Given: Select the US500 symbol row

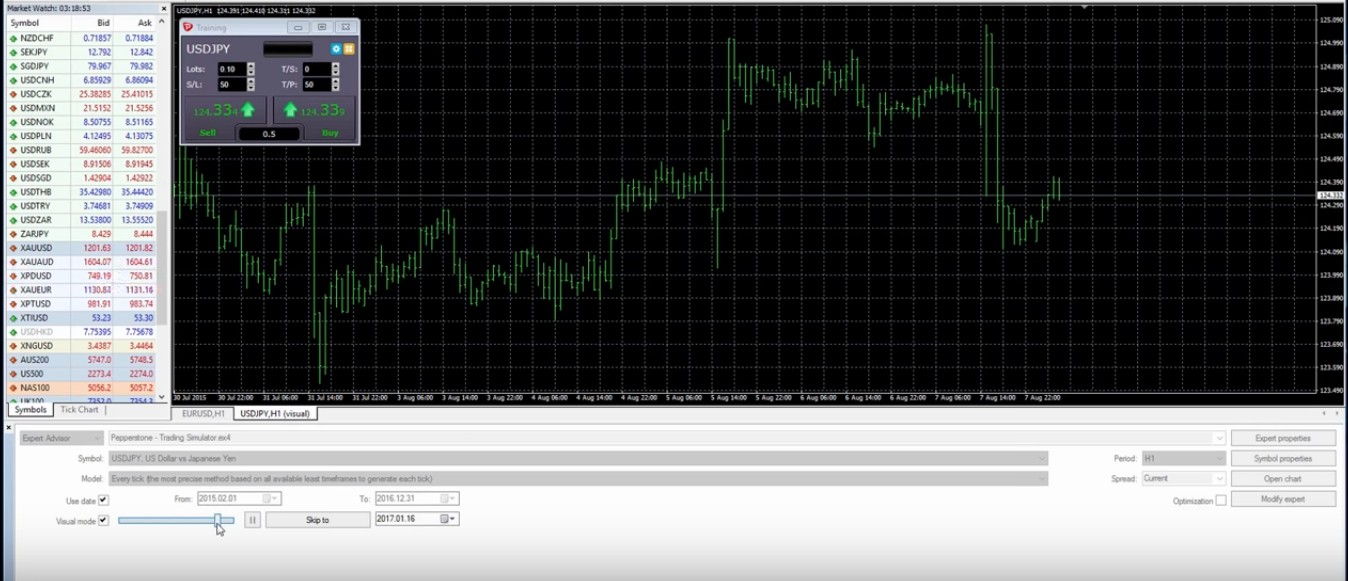Looking at the screenshot, I should [x=81, y=374].
